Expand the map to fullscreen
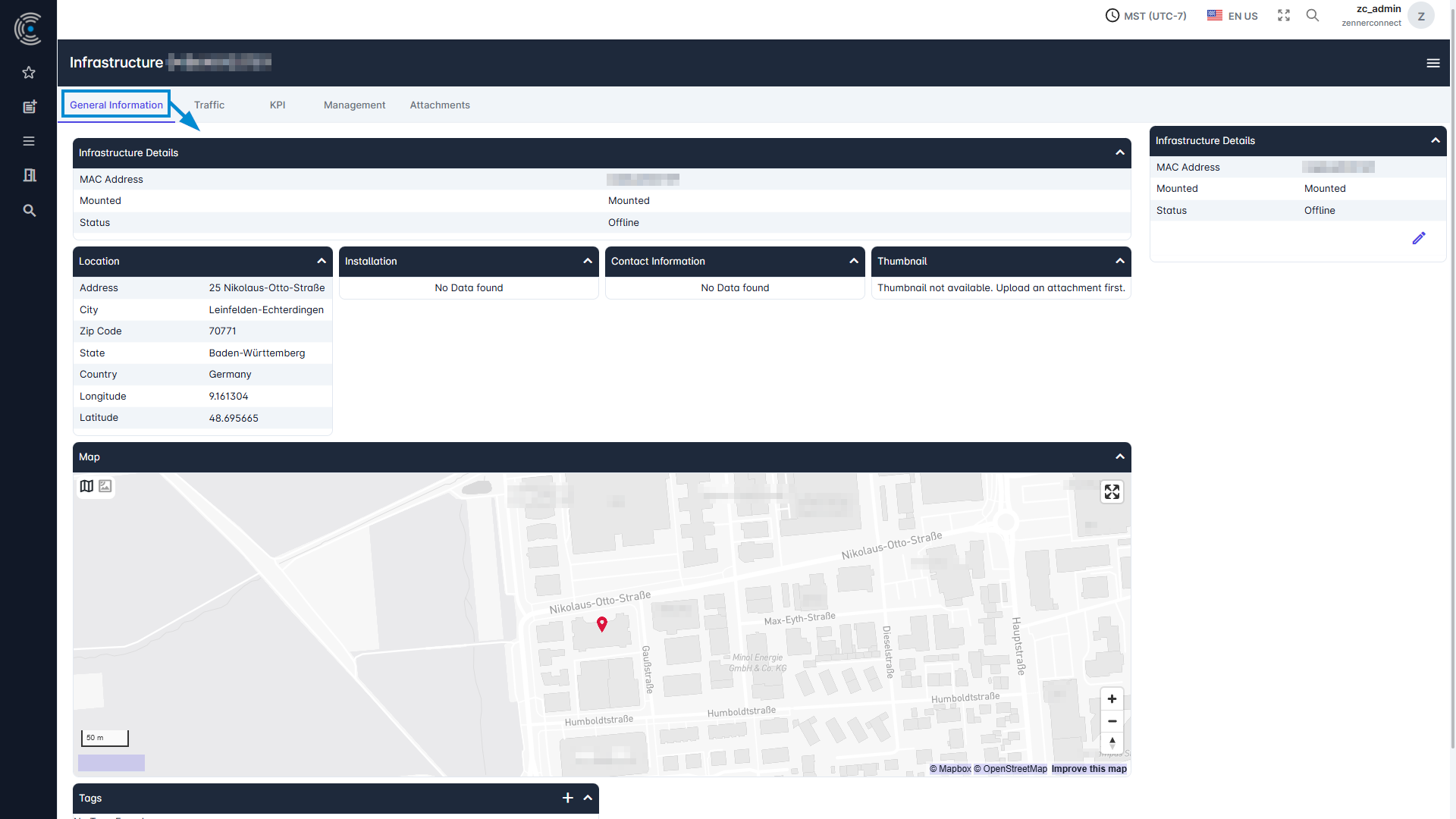1456x819 pixels. [1112, 492]
